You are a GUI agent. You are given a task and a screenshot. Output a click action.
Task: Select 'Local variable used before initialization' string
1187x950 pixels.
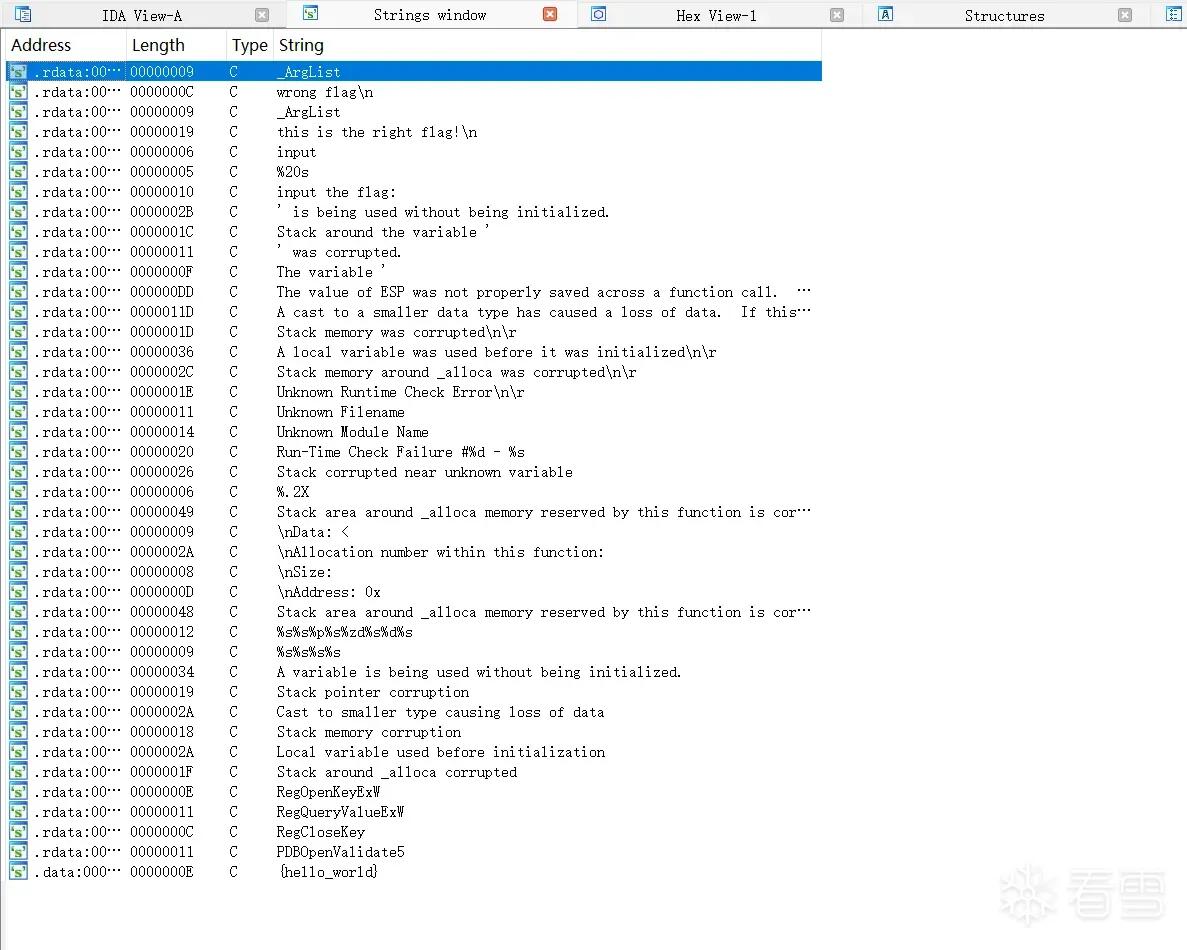click(x=441, y=752)
